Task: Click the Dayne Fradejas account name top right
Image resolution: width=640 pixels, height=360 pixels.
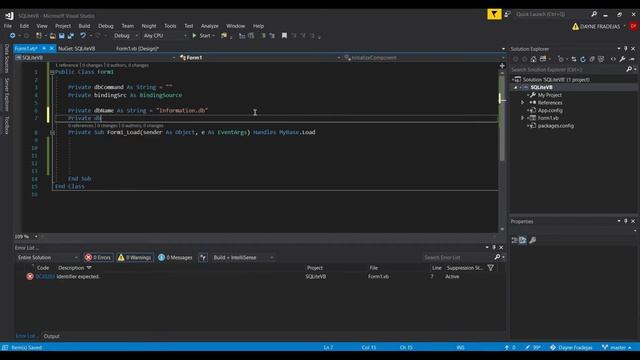Action: 600,27
